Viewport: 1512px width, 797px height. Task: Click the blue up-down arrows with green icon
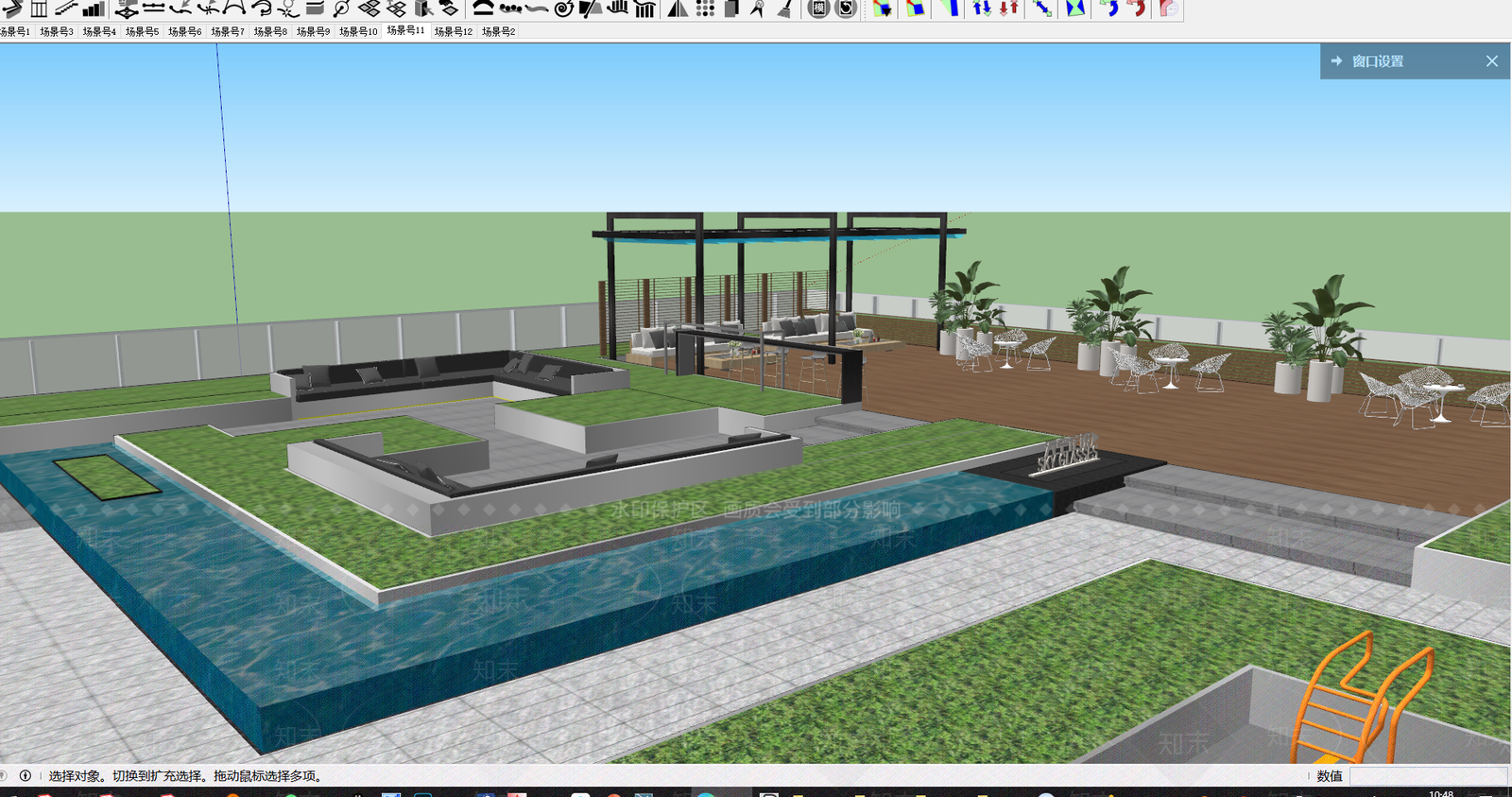[x=982, y=9]
